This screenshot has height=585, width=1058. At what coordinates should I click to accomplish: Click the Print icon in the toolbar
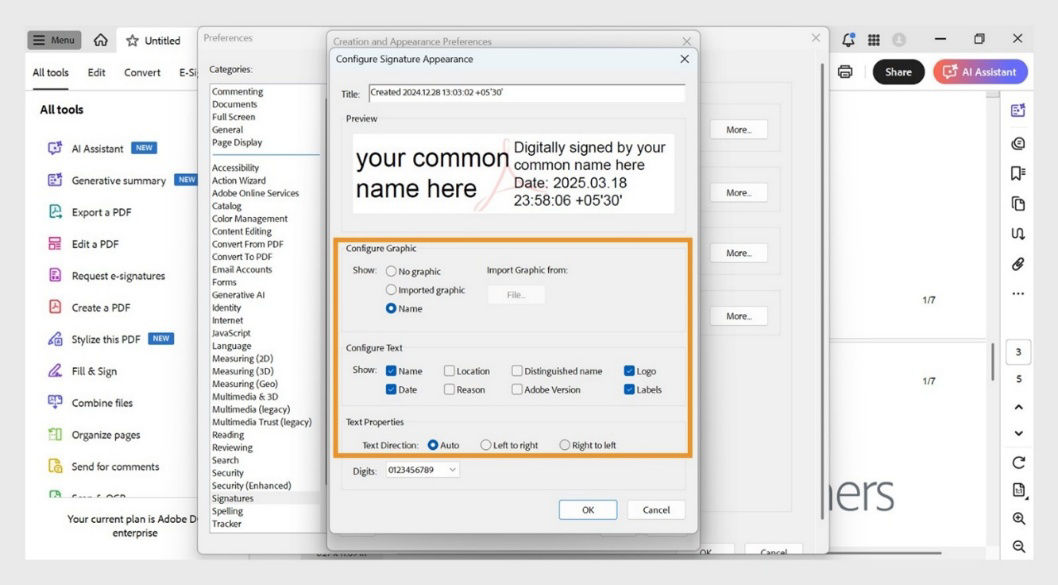point(846,72)
